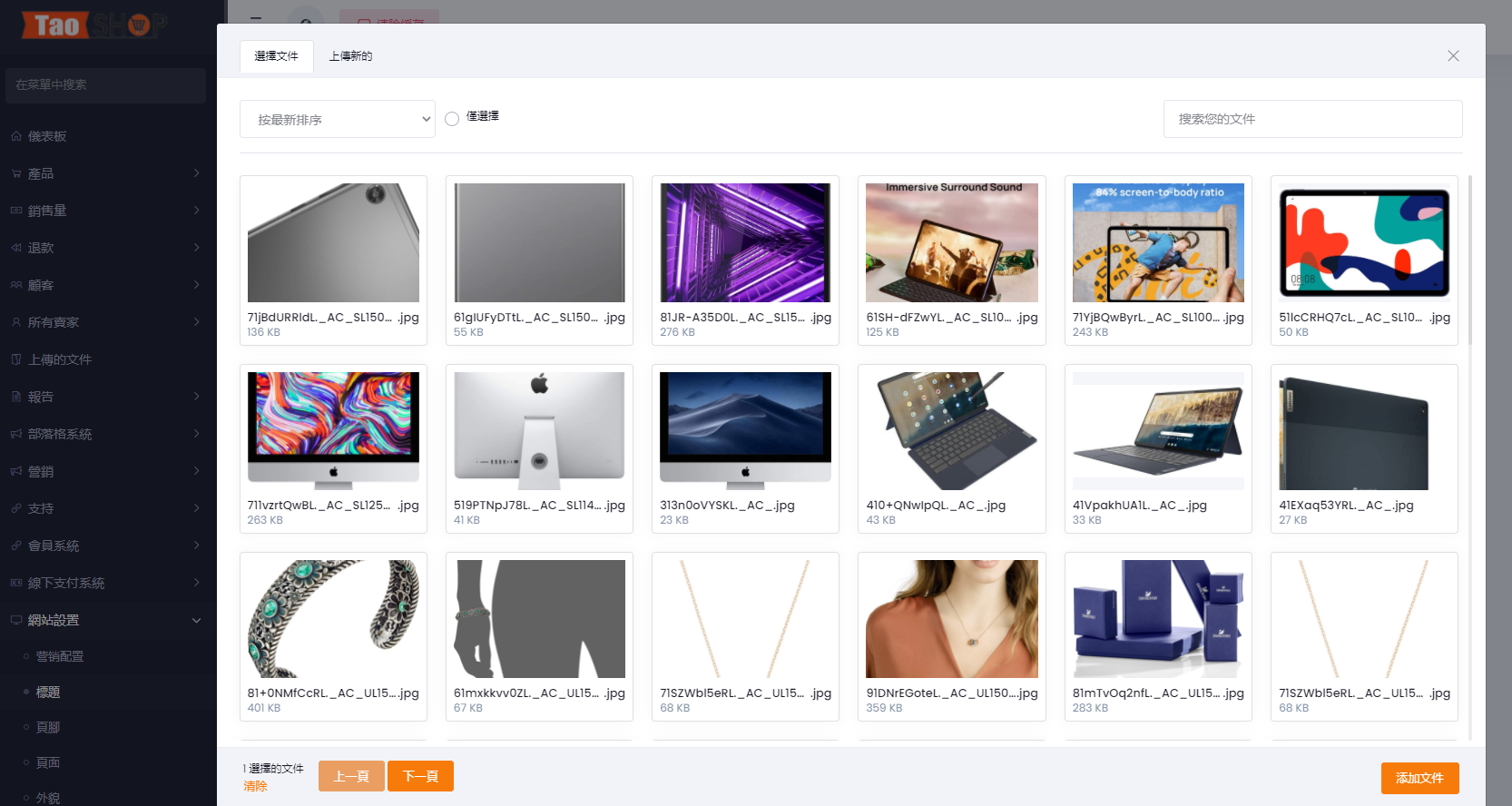Click the offline payment system icon
The width and height of the screenshot is (1512, 806).
point(16,583)
